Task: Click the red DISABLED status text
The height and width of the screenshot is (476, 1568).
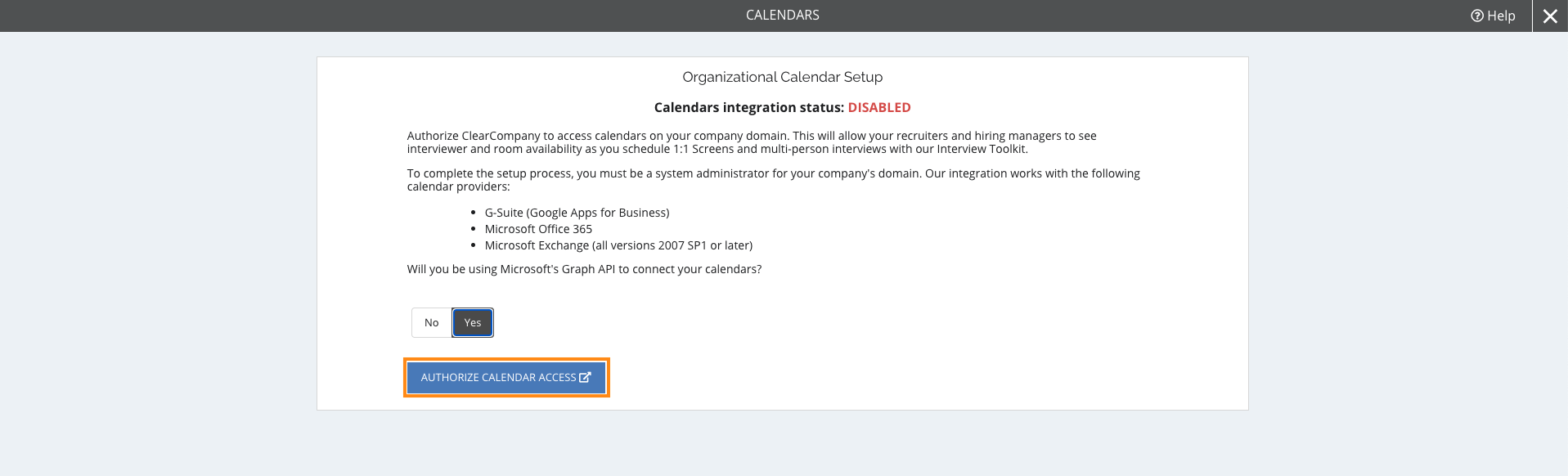Action: (x=879, y=107)
